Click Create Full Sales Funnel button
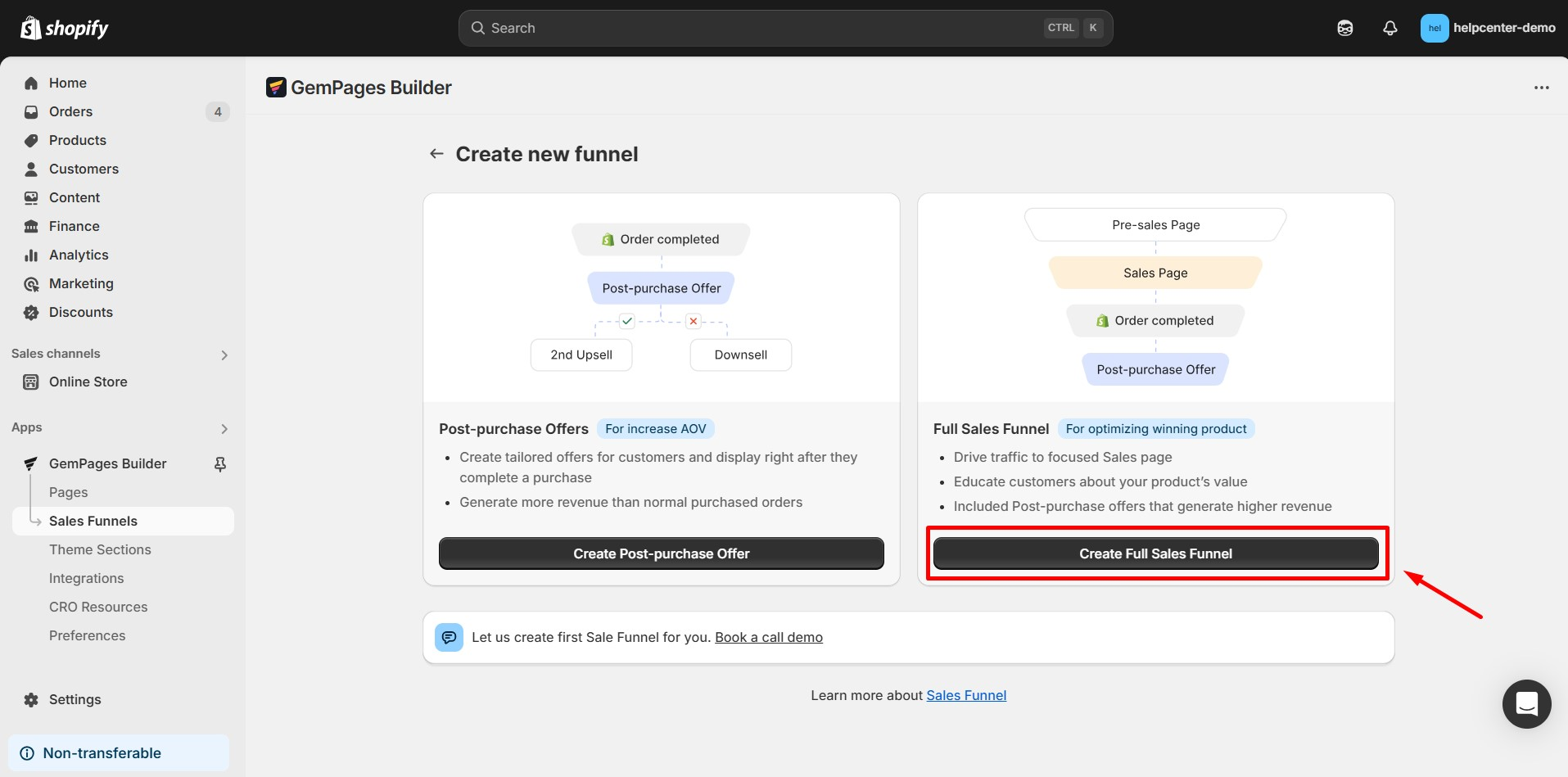This screenshot has height=777, width=1568. 1155,553
